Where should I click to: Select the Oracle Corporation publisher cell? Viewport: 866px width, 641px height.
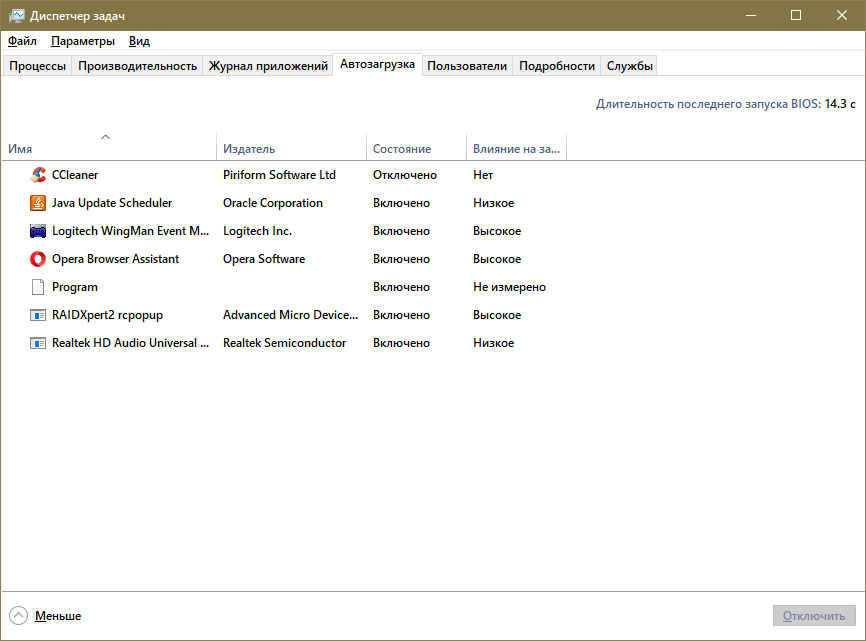point(273,203)
